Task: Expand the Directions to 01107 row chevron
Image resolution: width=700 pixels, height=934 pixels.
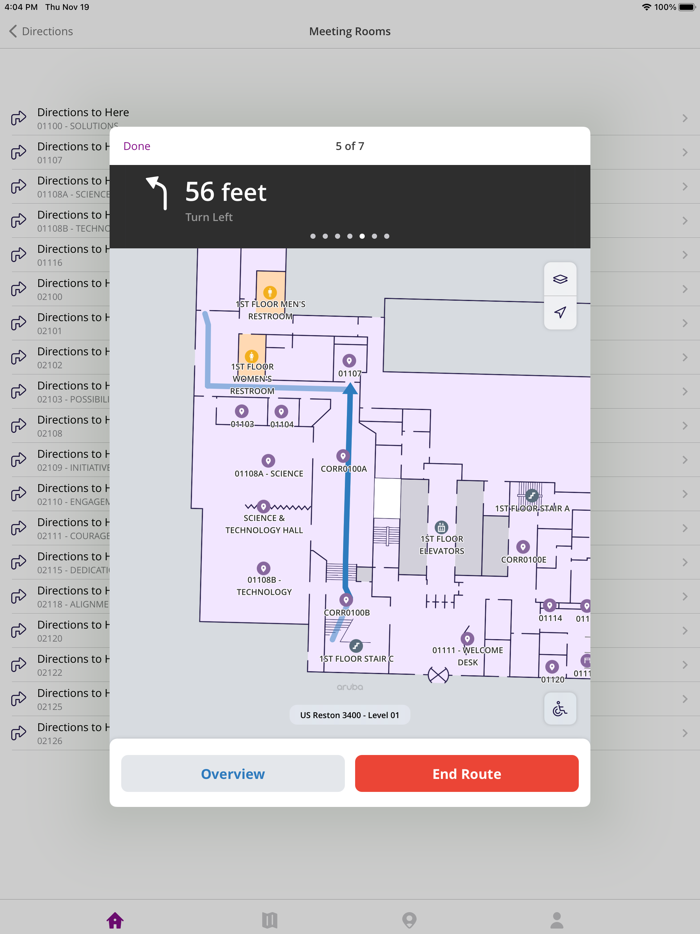Action: [x=685, y=153]
